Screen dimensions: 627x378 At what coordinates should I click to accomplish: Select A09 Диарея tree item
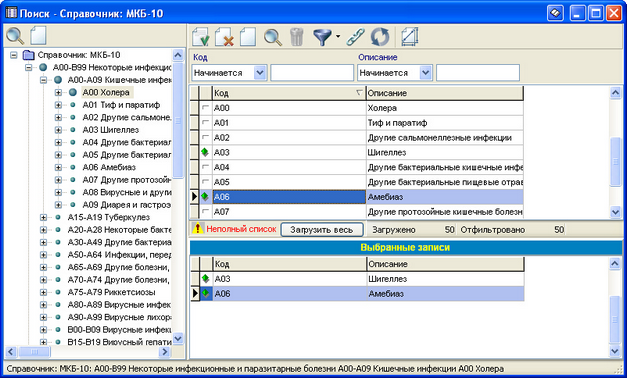point(126,205)
